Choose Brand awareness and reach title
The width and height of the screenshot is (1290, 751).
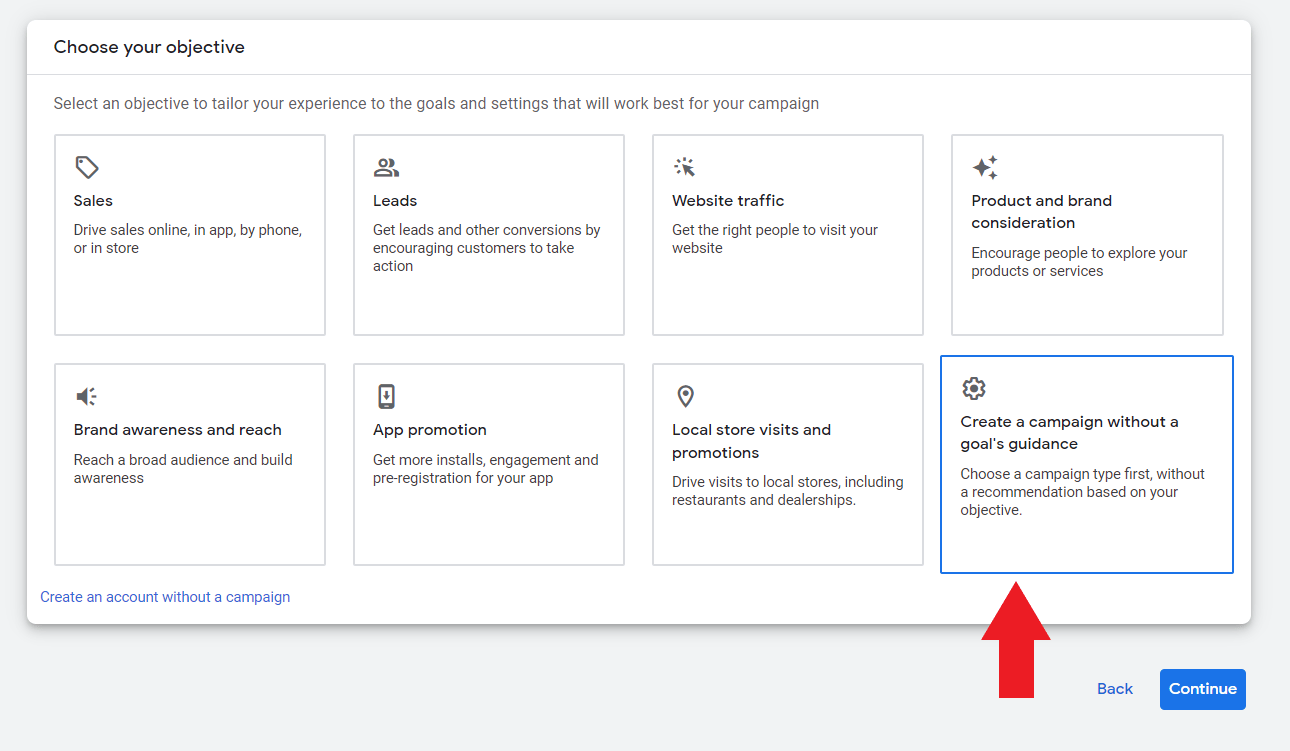[x=177, y=430]
